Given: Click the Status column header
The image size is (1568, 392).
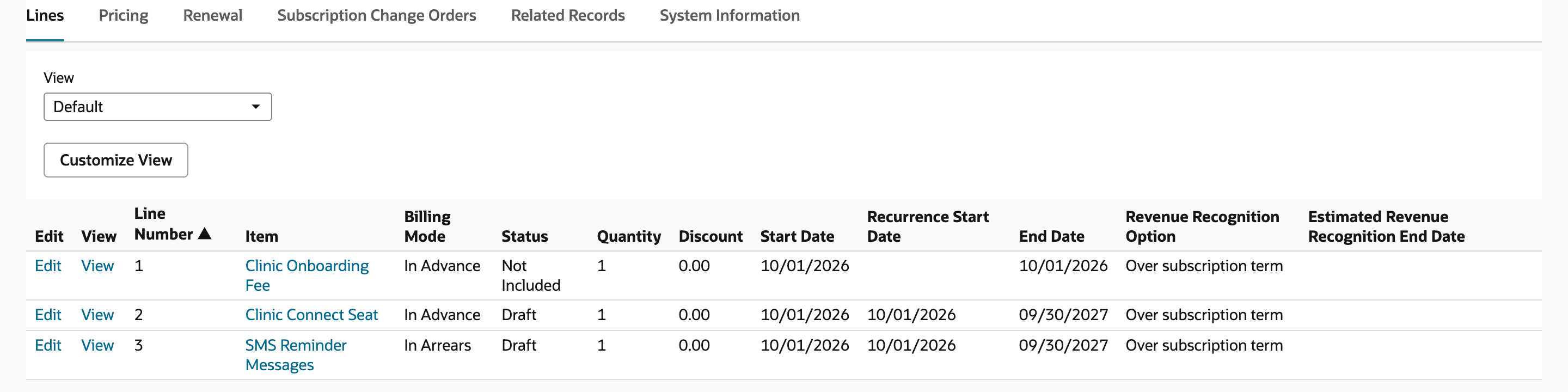Looking at the screenshot, I should coord(525,236).
